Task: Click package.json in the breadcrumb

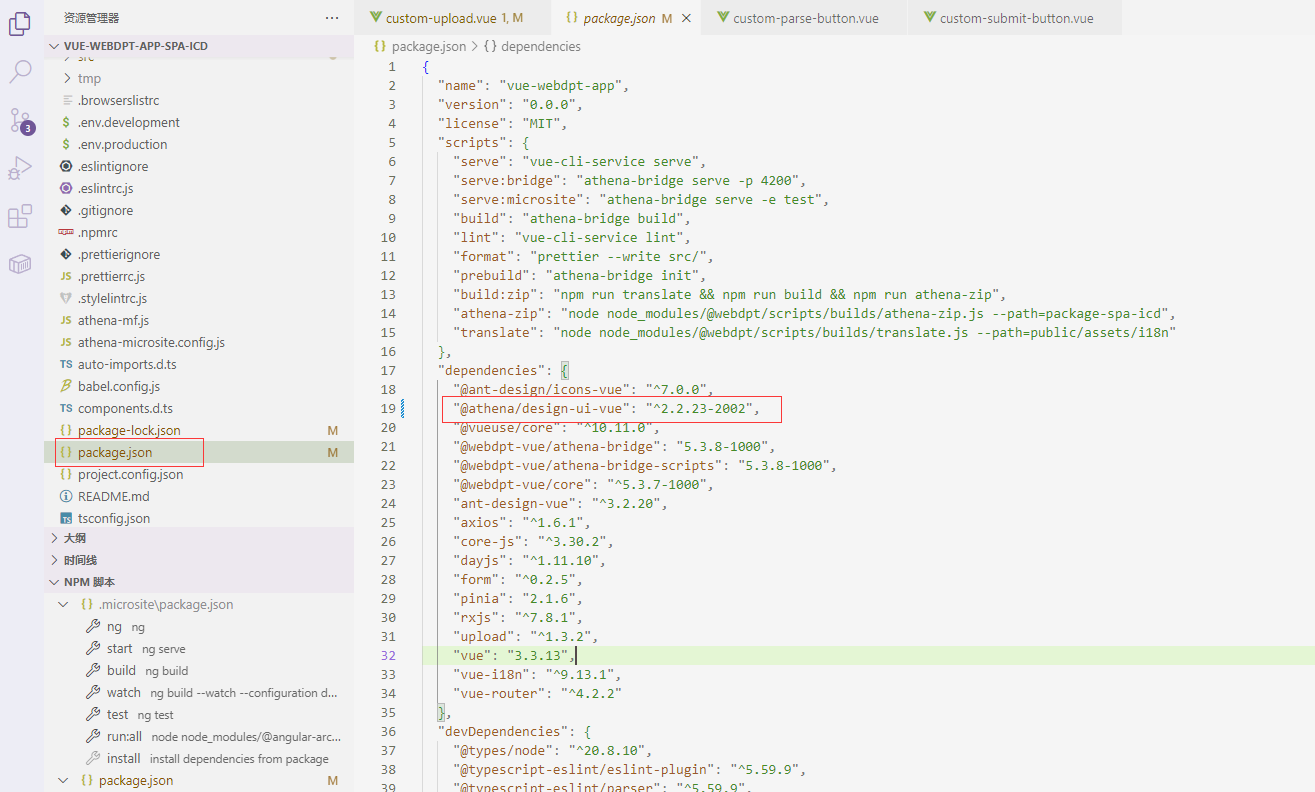Action: click(x=428, y=46)
